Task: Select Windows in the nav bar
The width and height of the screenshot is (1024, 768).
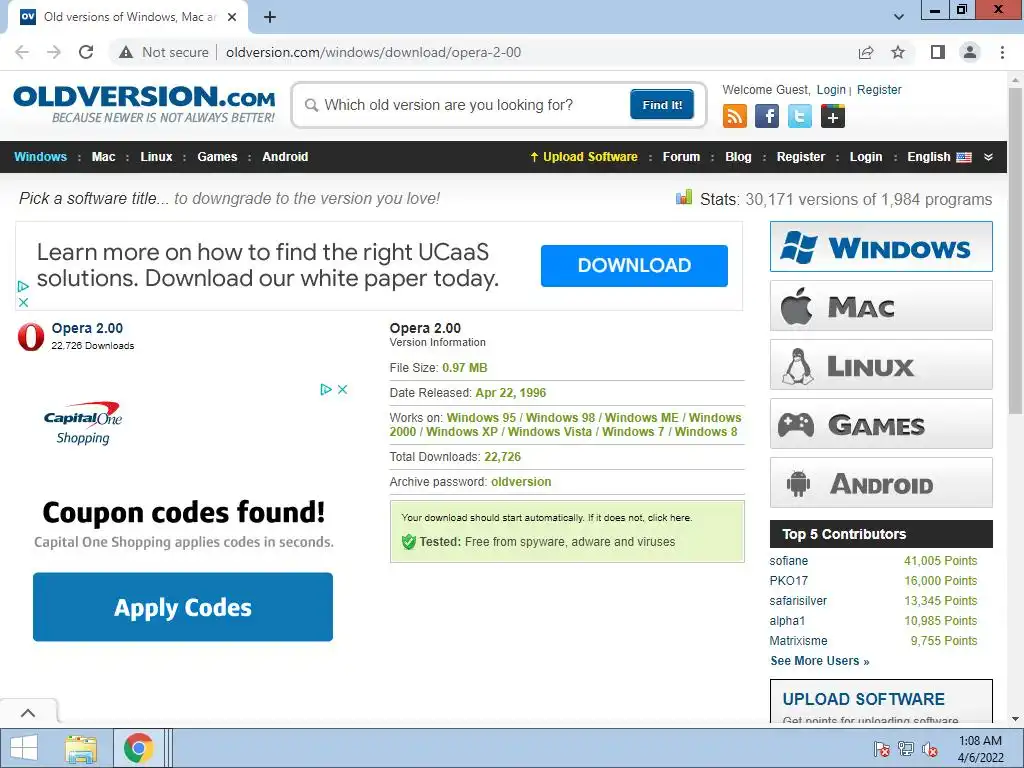Action: (40, 157)
